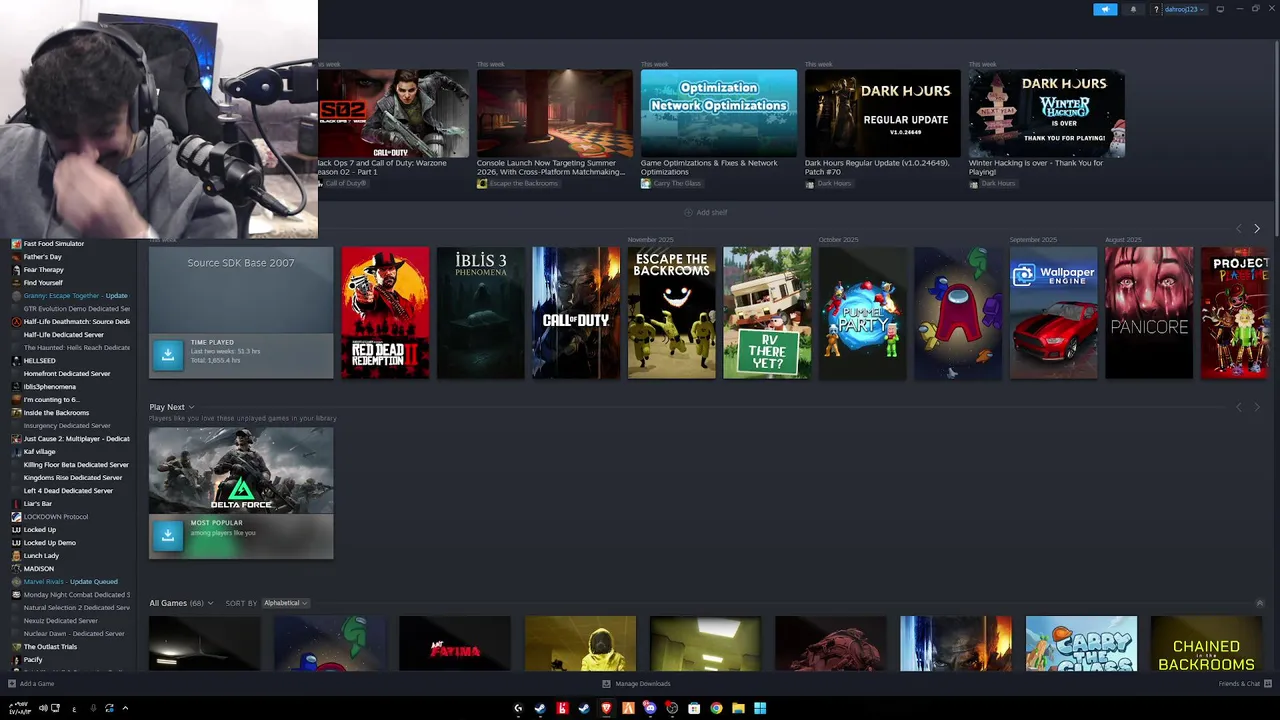Click the plus icon in Add shelf
1280x720 pixels.
(x=688, y=212)
